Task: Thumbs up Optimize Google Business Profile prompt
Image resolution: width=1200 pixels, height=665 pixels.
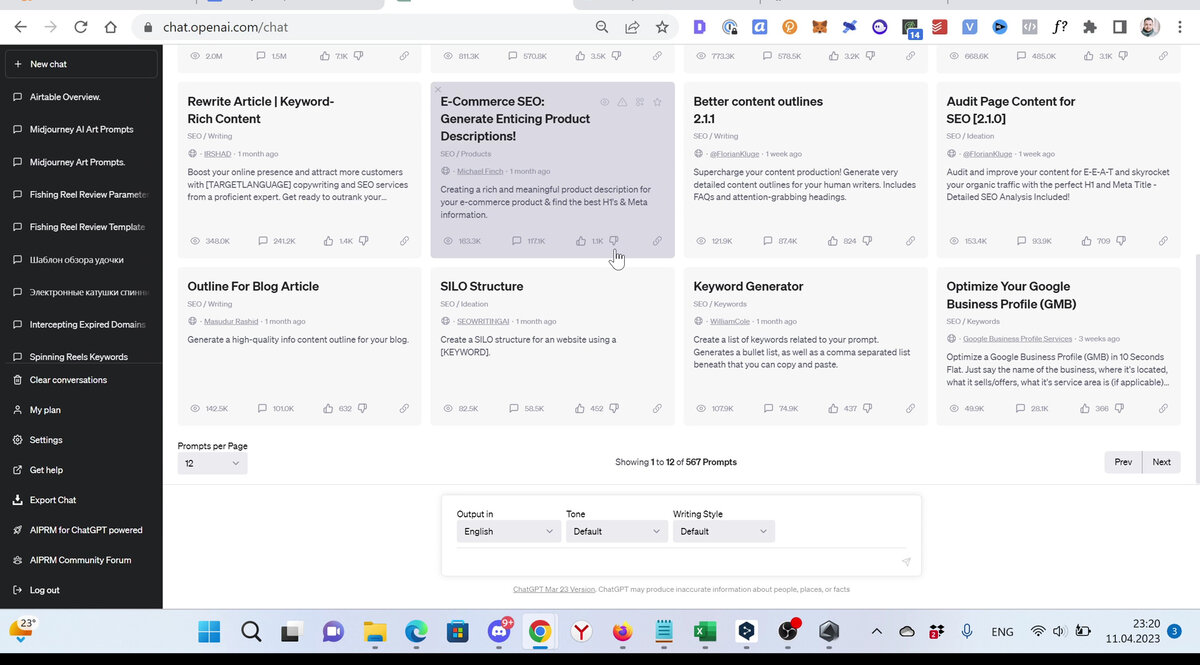Action: click(1086, 408)
